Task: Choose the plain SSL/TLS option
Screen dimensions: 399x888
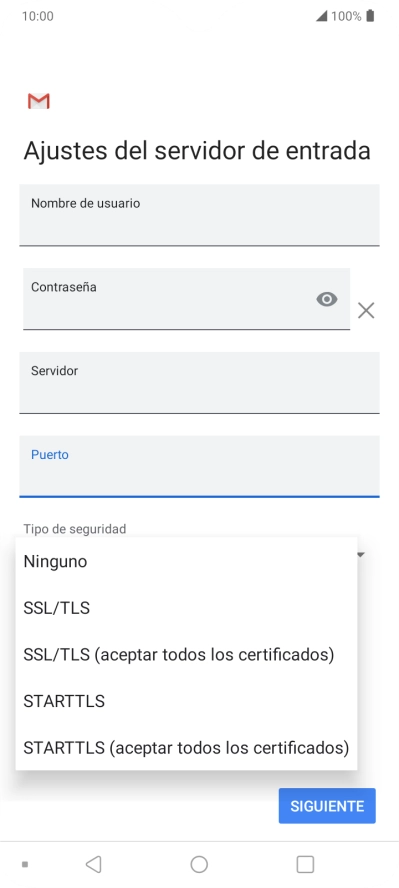Action: (186, 608)
